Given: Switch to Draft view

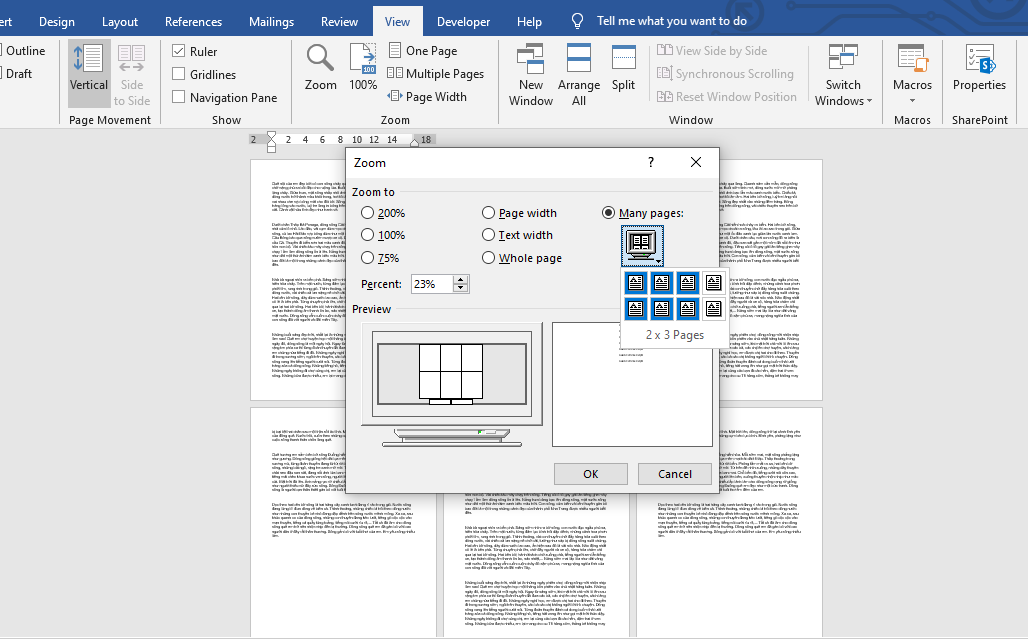Looking at the screenshot, I should pyautogui.click(x=18, y=73).
